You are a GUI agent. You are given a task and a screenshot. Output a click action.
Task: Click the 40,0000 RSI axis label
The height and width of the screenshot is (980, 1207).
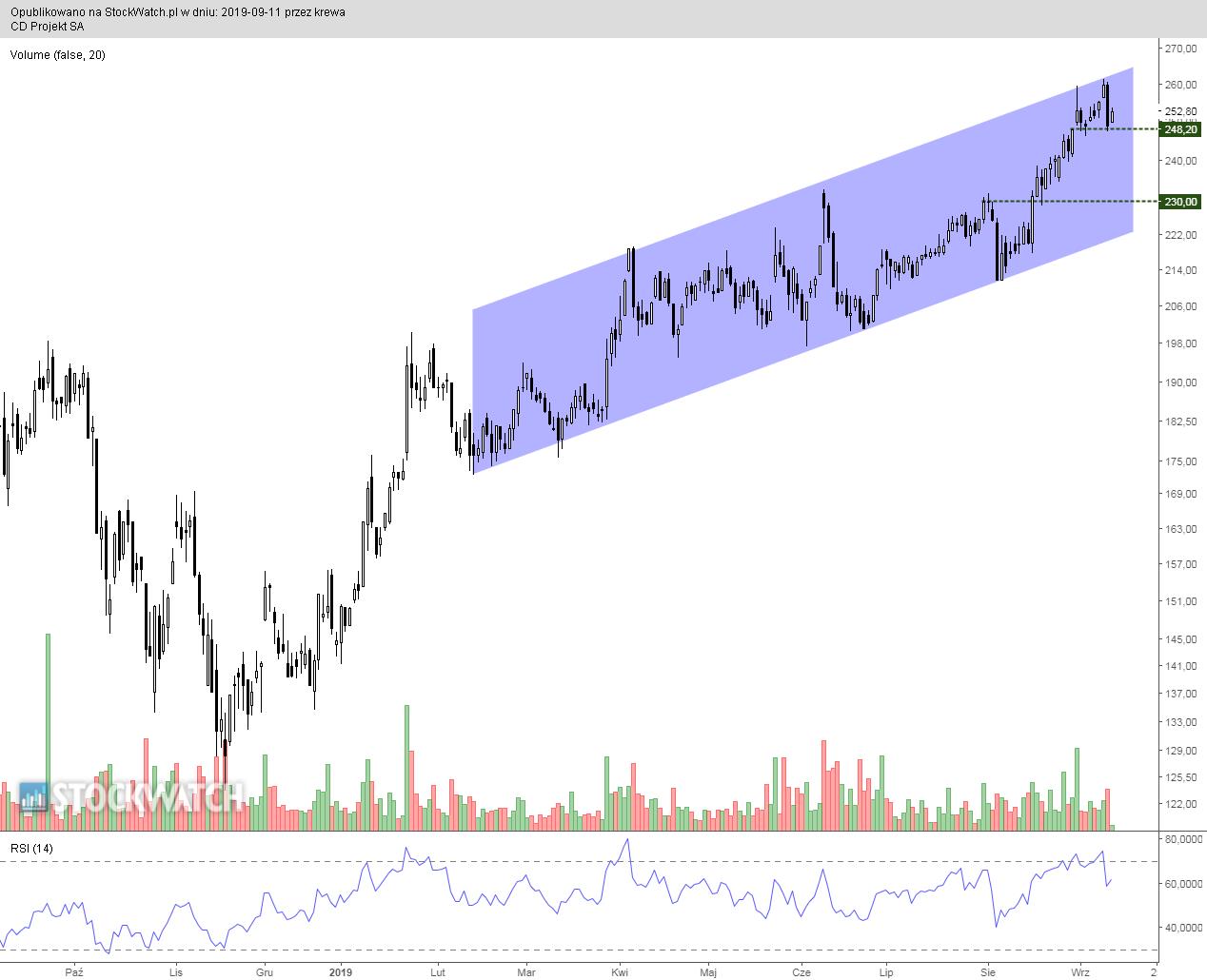click(x=1182, y=928)
